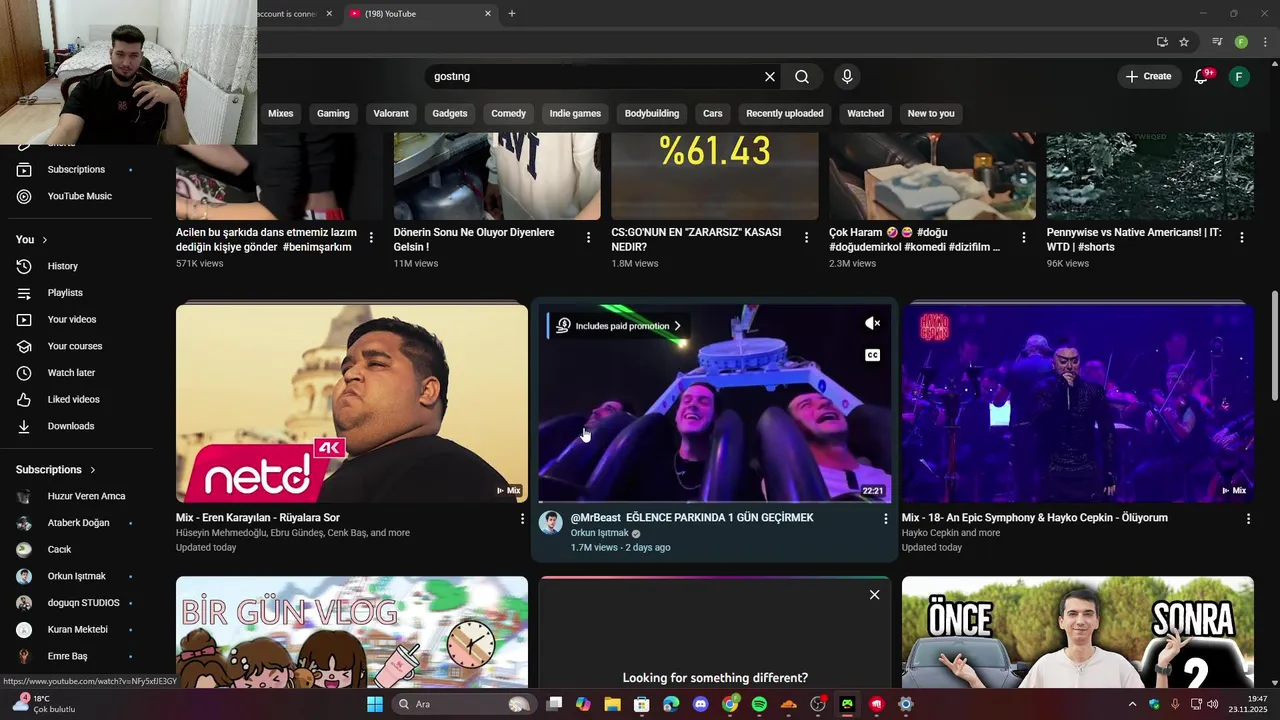Expand the Subscriptions section

[56, 470]
